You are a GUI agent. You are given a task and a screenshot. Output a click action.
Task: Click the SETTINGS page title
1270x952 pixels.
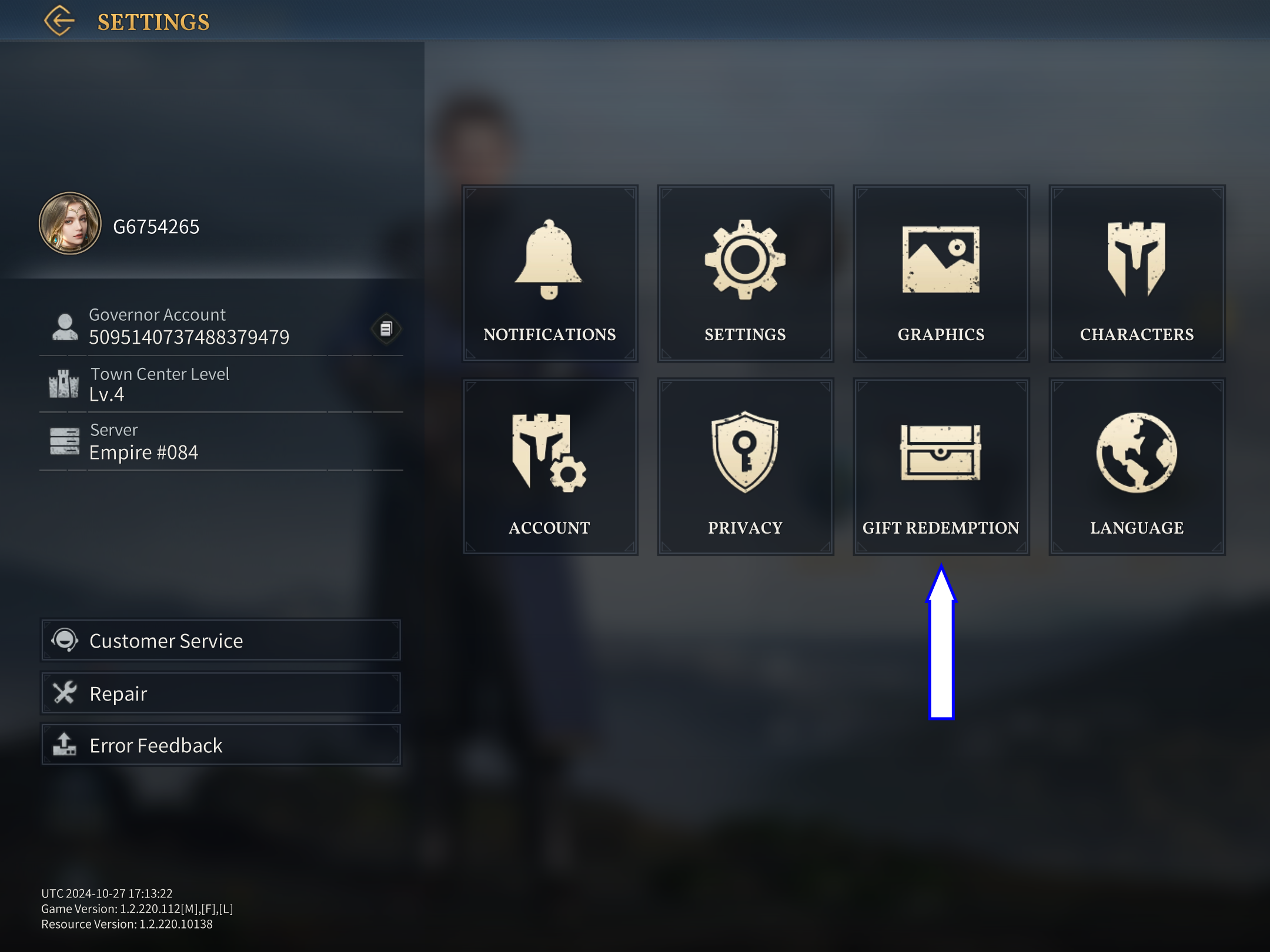tap(153, 22)
